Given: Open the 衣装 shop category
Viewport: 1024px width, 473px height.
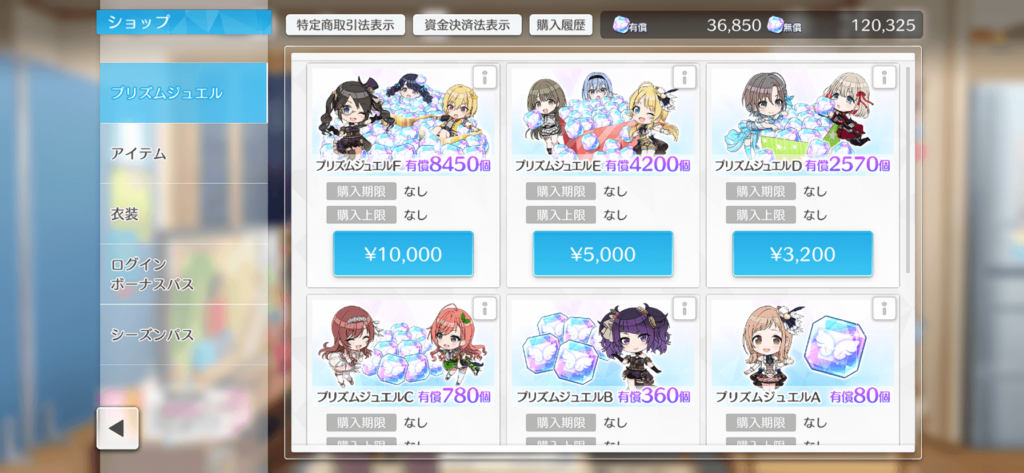Looking at the screenshot, I should pos(184,214).
